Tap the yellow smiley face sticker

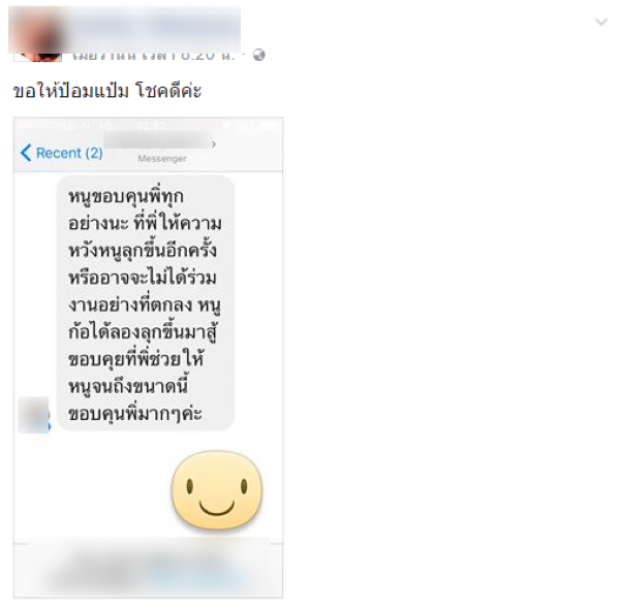(x=217, y=489)
